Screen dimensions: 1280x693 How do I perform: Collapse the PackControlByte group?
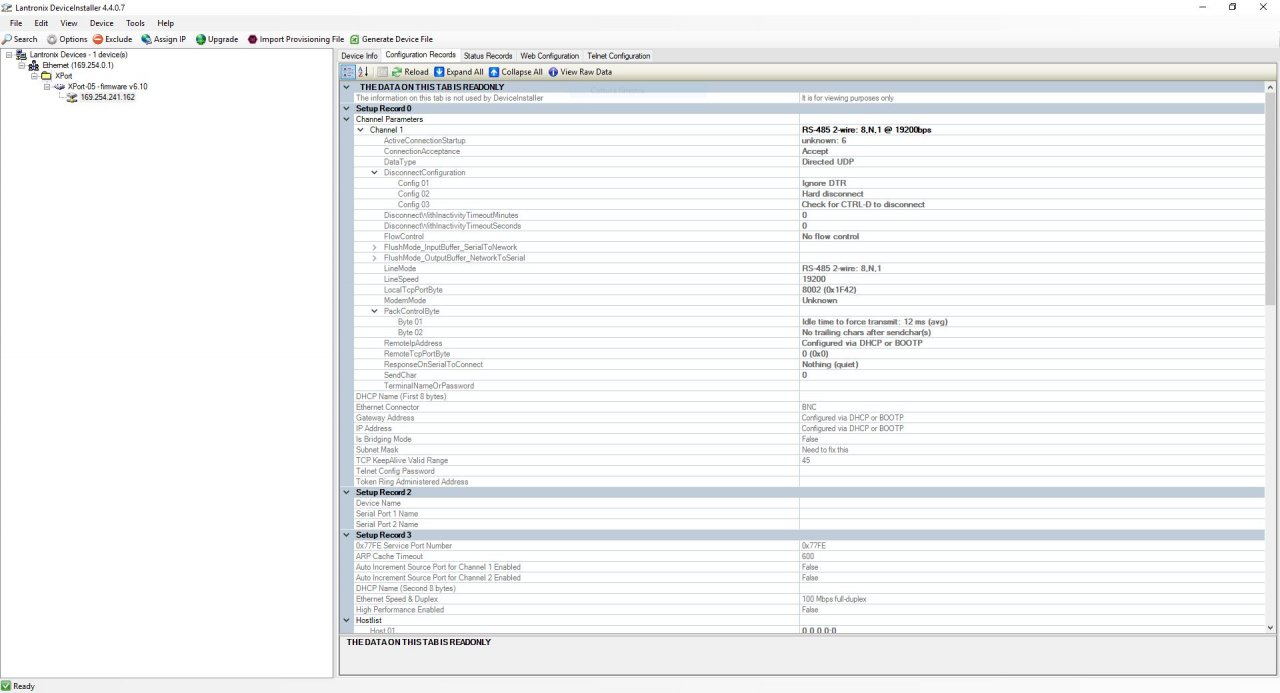point(375,311)
